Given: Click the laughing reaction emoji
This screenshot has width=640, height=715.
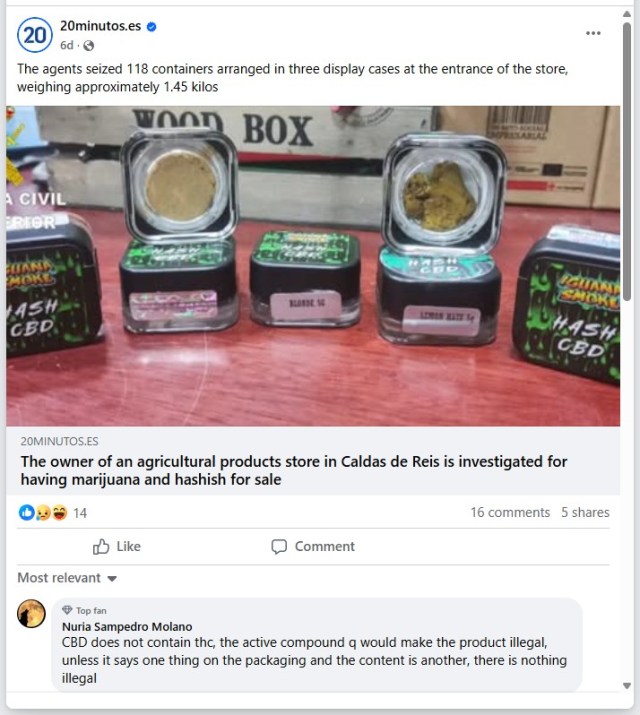Looking at the screenshot, I should (x=59, y=513).
